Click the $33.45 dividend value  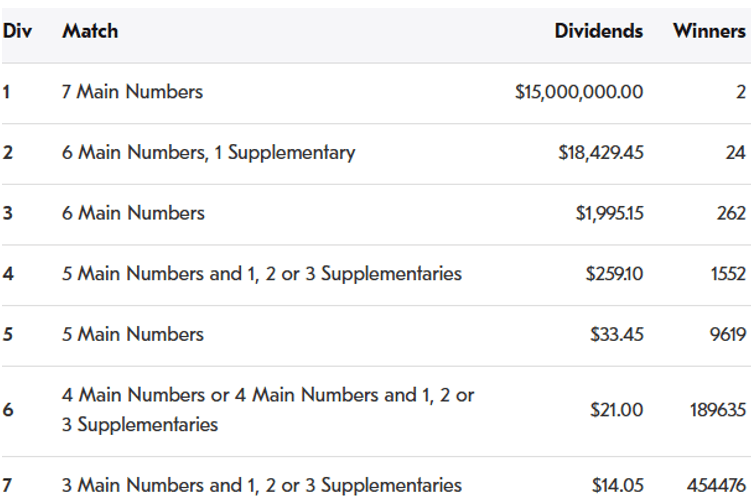[617, 334]
